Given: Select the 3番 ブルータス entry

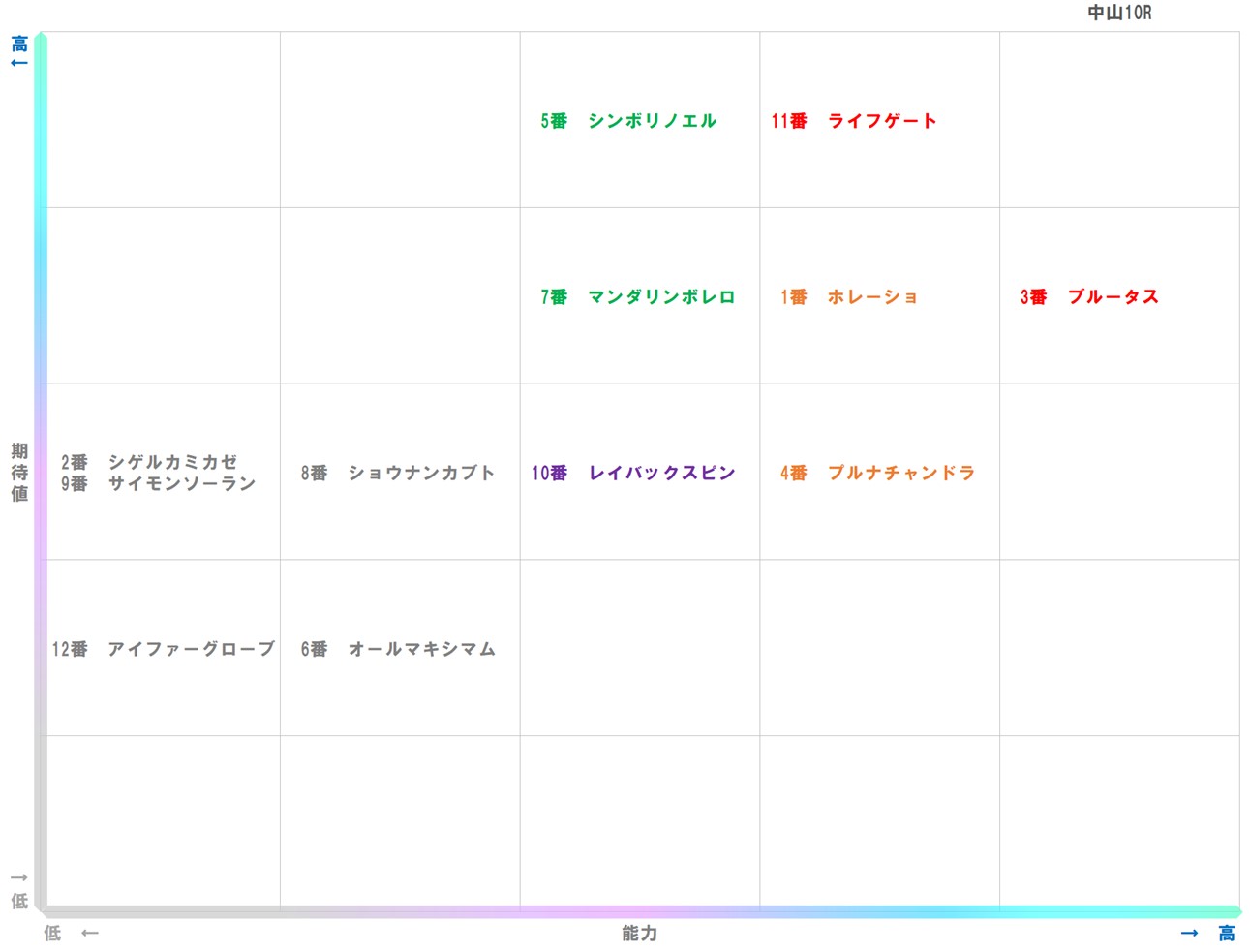Looking at the screenshot, I should pos(1089,297).
